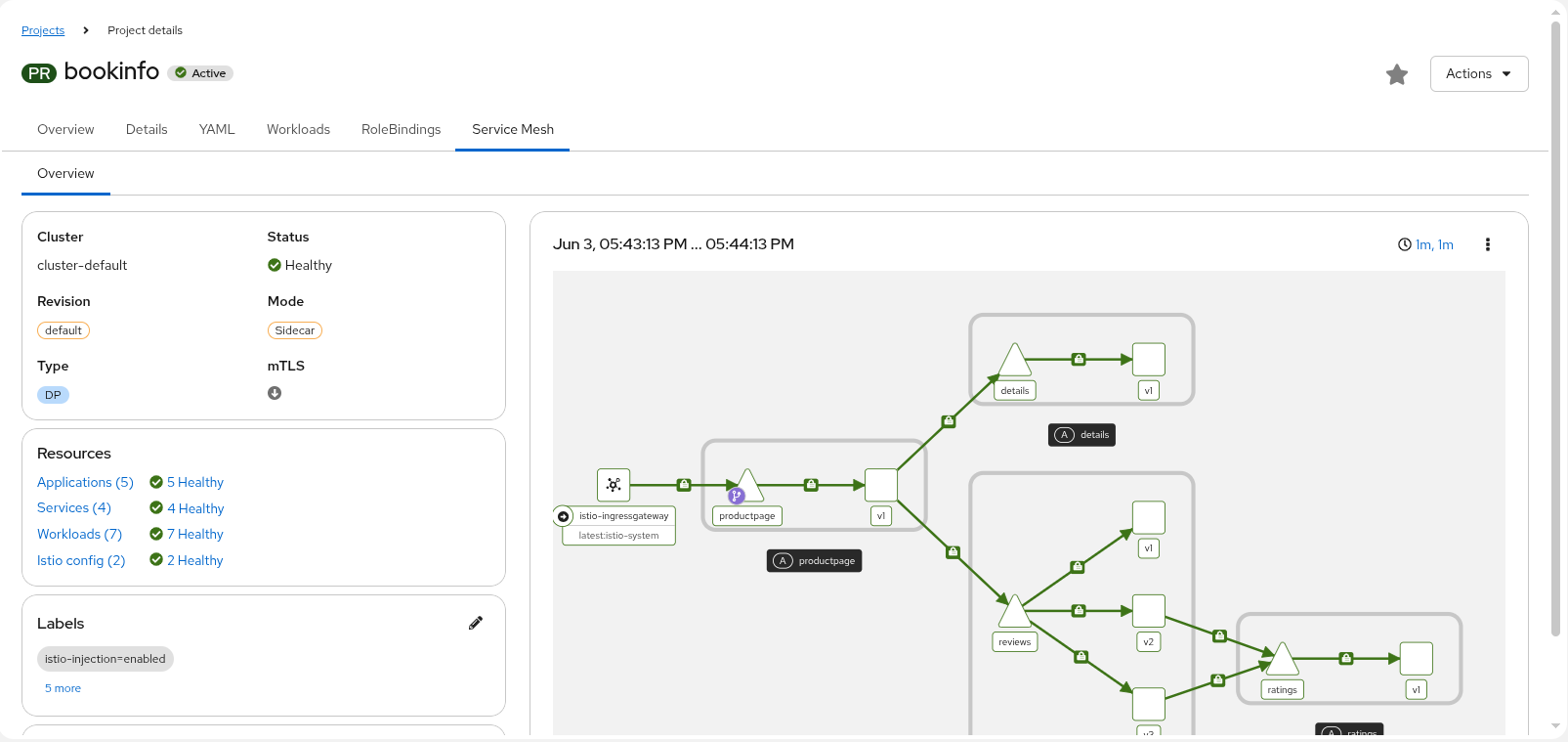This screenshot has height=742, width=1568.
Task: Click the mTLS down-arrow status icon
Action: coord(275,393)
